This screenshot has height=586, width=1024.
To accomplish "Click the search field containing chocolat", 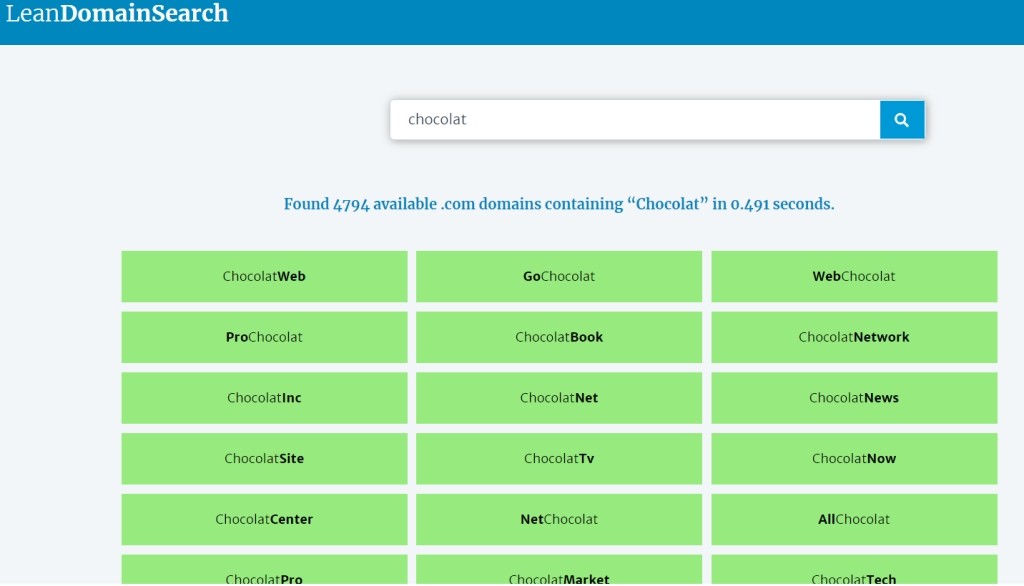I will [635, 120].
